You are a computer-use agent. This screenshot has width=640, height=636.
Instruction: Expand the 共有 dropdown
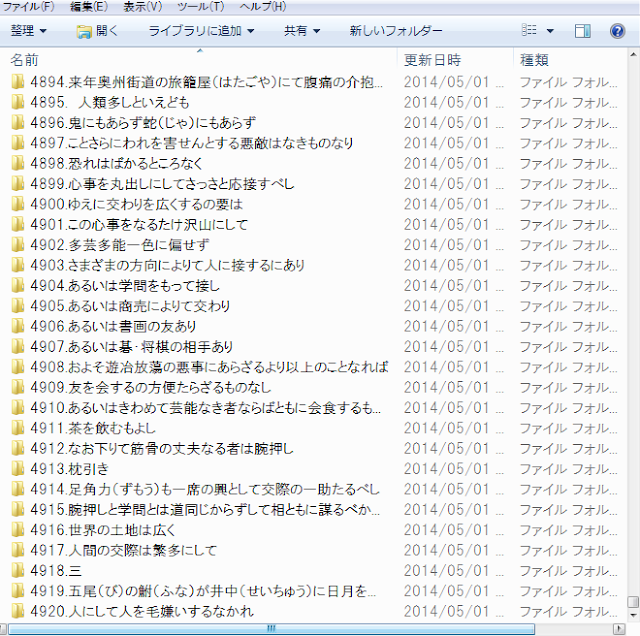click(x=302, y=31)
